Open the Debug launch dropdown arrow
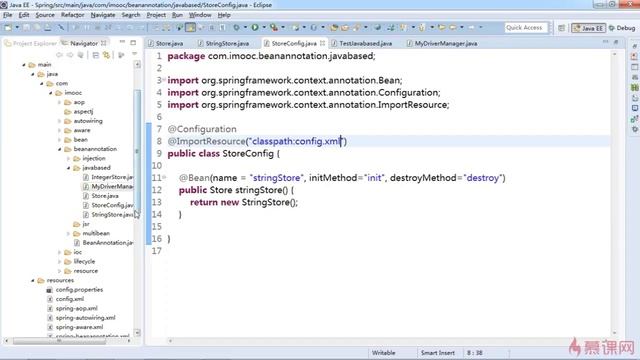The height and width of the screenshot is (360, 640). pyautogui.click(x=245, y=27)
